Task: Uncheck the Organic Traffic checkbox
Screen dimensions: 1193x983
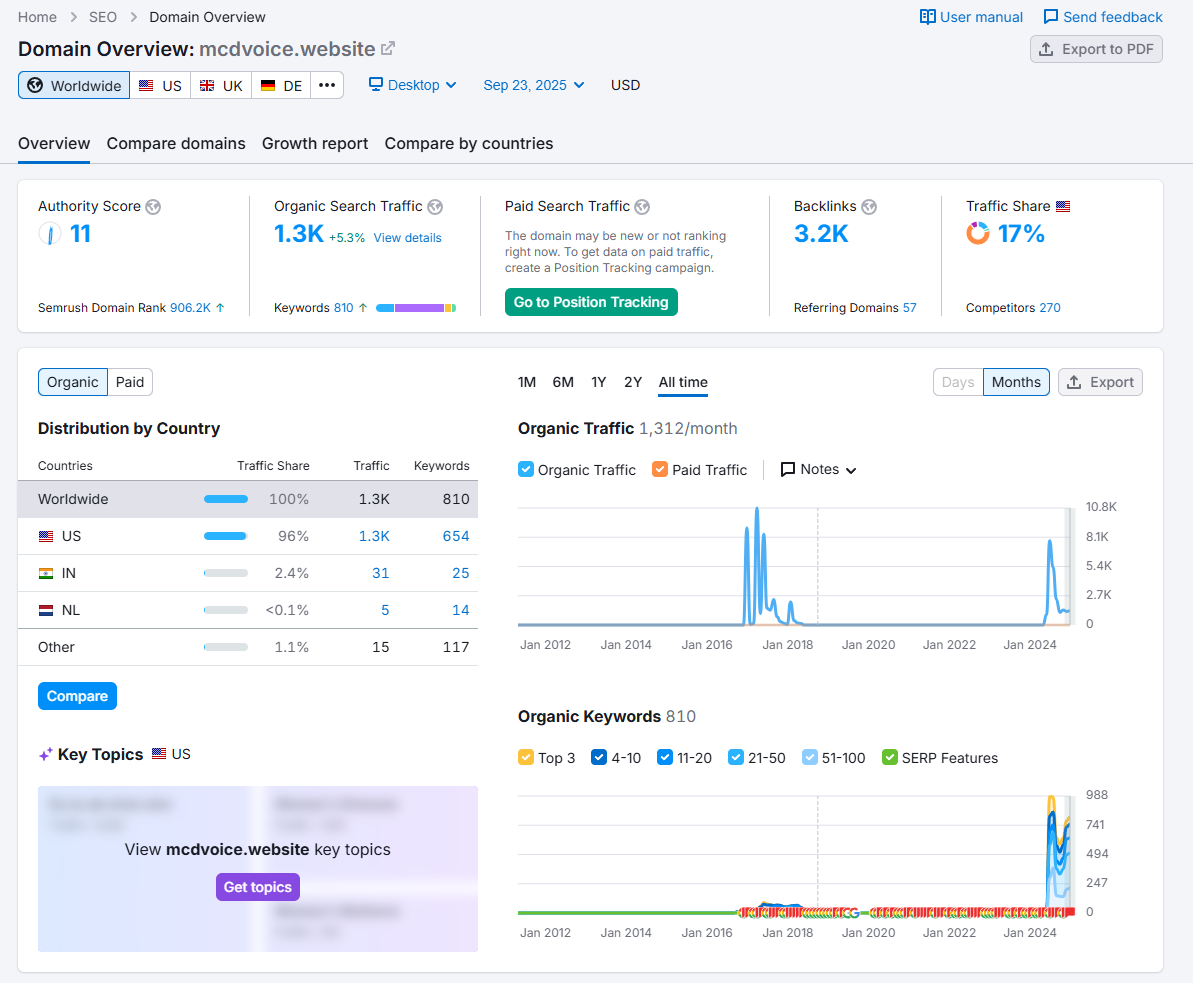Action: click(x=526, y=470)
